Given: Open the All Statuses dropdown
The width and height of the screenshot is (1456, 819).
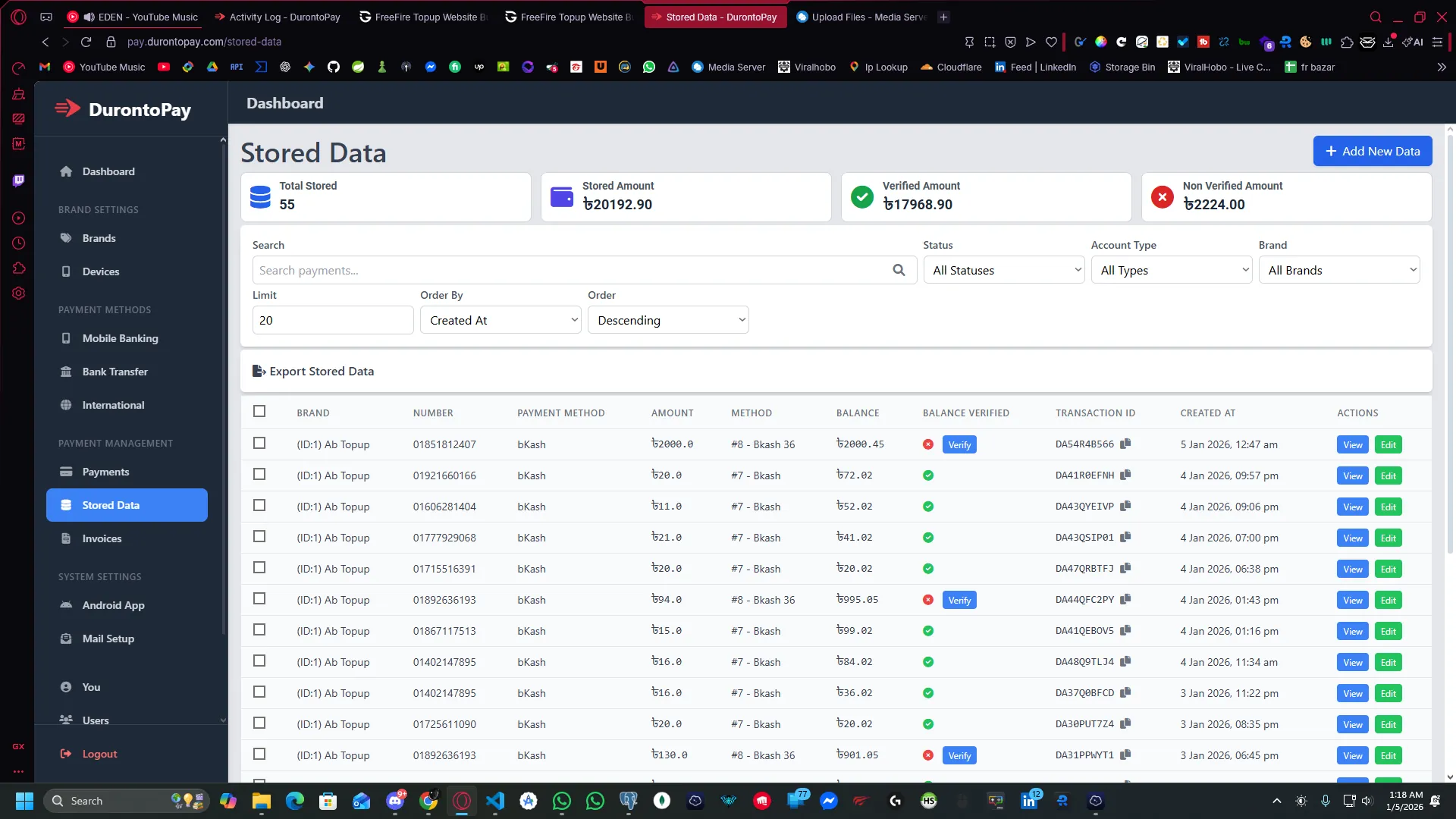Looking at the screenshot, I should [1003, 270].
